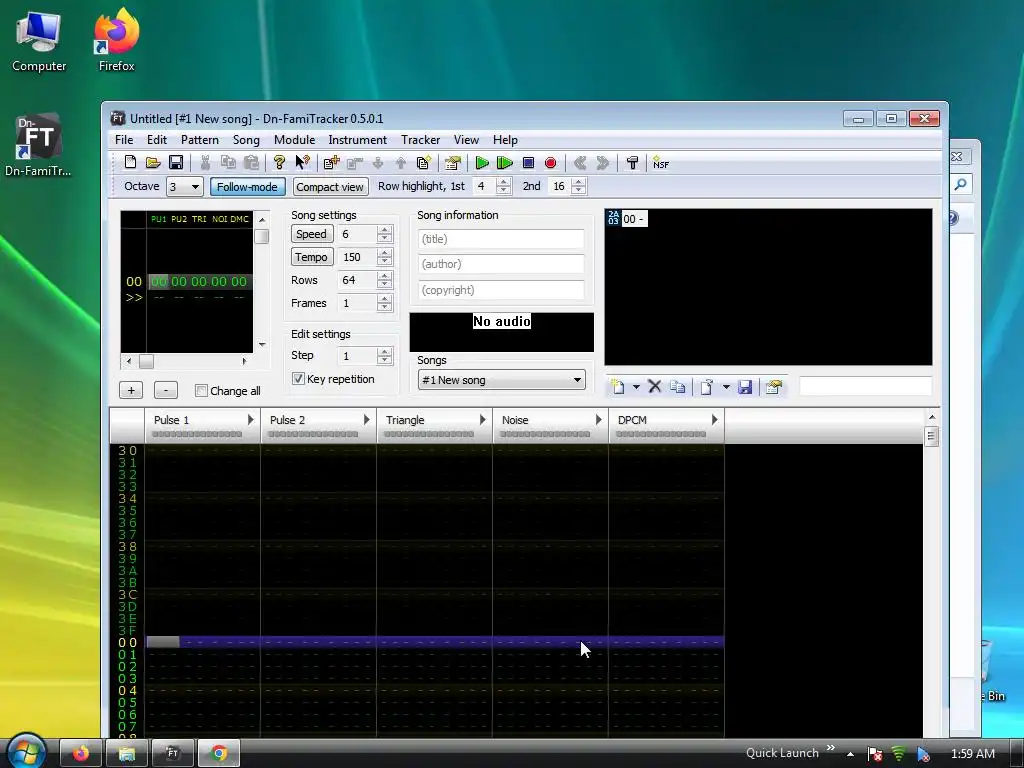Image resolution: width=1024 pixels, height=768 pixels.
Task: Click the Pulse 1 channel header
Action: [x=202, y=426]
